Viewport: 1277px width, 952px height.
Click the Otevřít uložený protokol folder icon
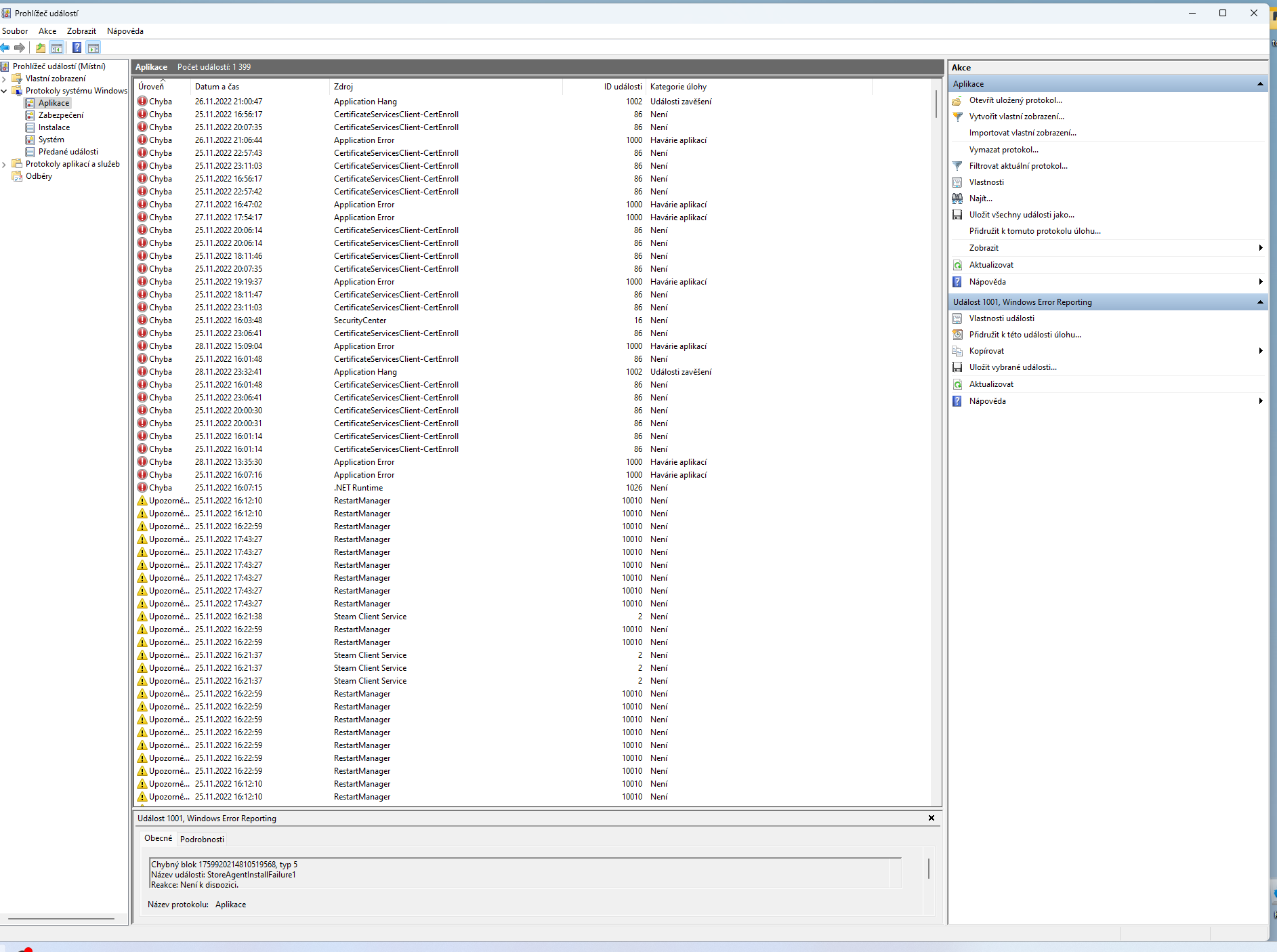957,100
